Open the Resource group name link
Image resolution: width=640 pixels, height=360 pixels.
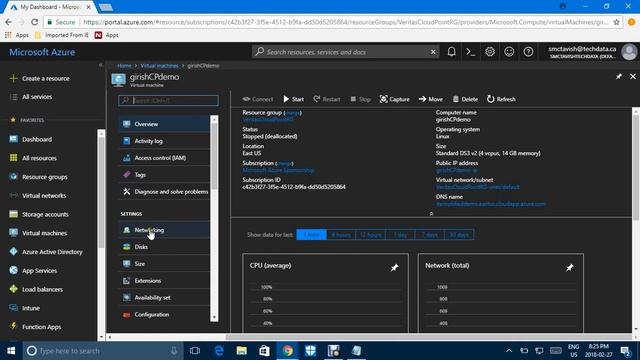coord(268,120)
